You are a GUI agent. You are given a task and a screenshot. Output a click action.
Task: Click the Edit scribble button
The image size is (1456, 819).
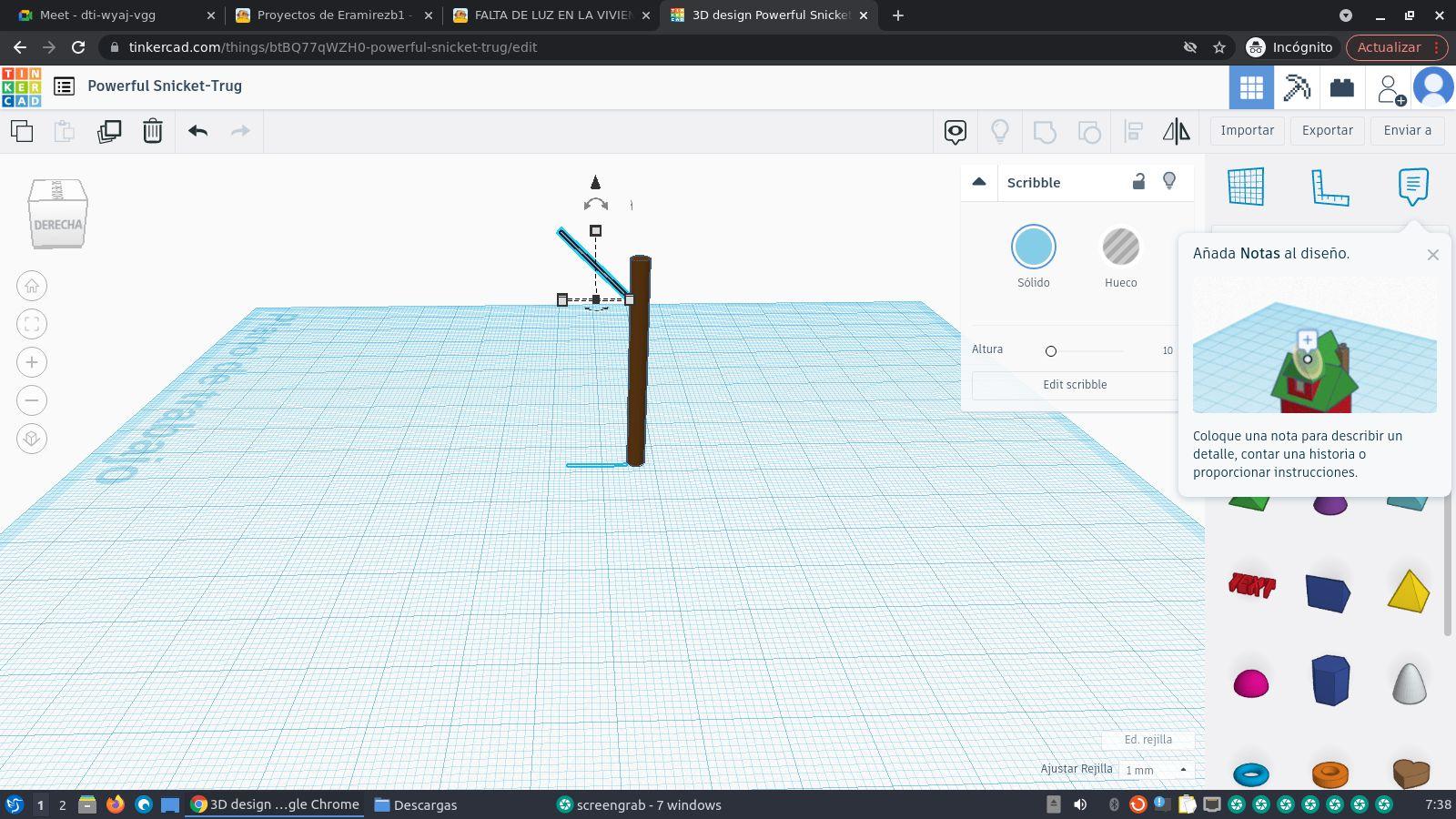1075,385
